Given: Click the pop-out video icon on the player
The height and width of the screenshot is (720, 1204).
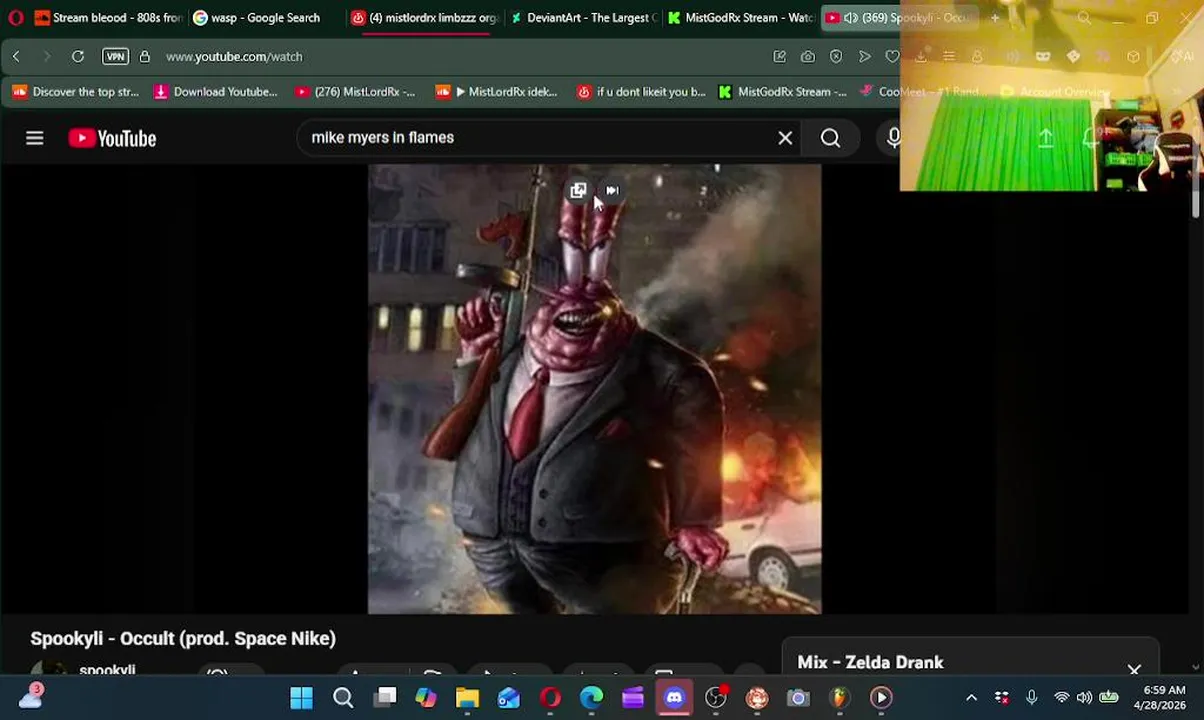Looking at the screenshot, I should point(578,190).
